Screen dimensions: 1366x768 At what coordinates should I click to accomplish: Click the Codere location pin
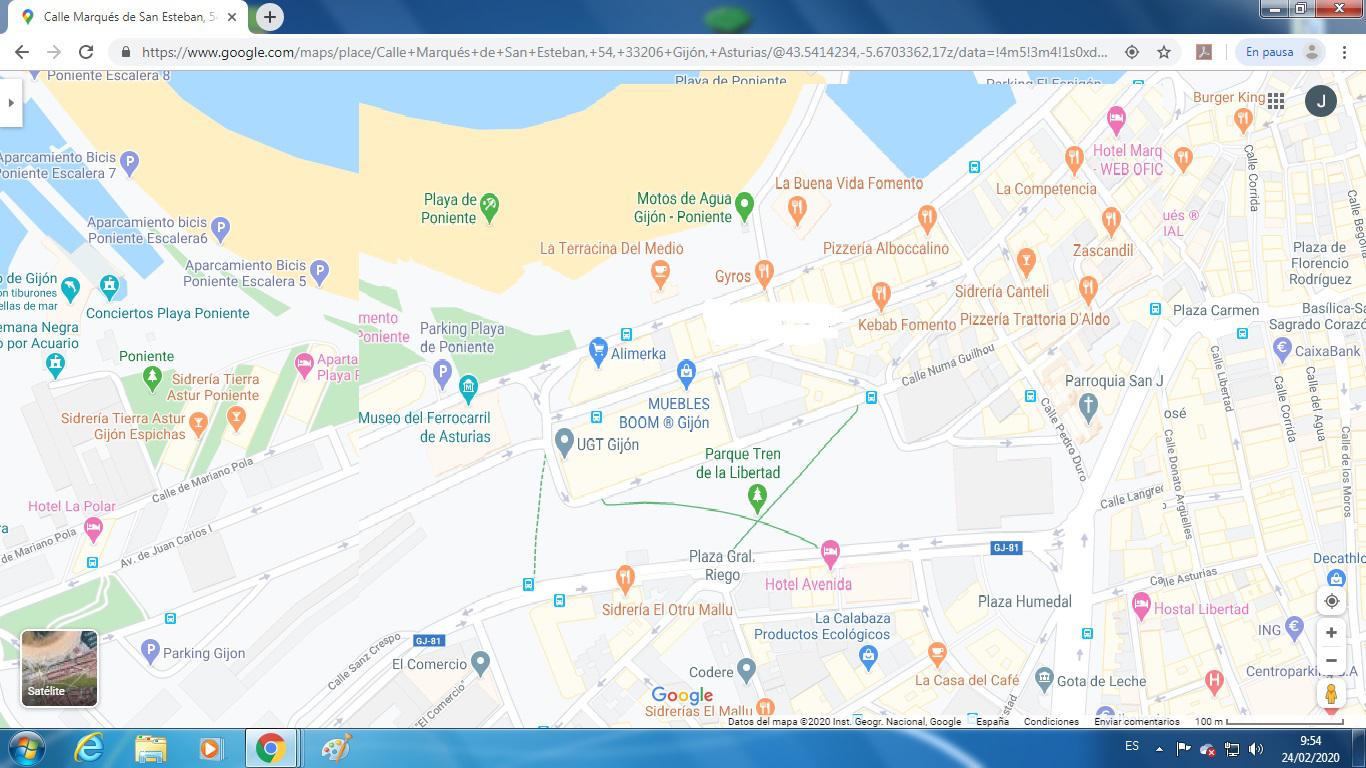pyautogui.click(x=746, y=669)
